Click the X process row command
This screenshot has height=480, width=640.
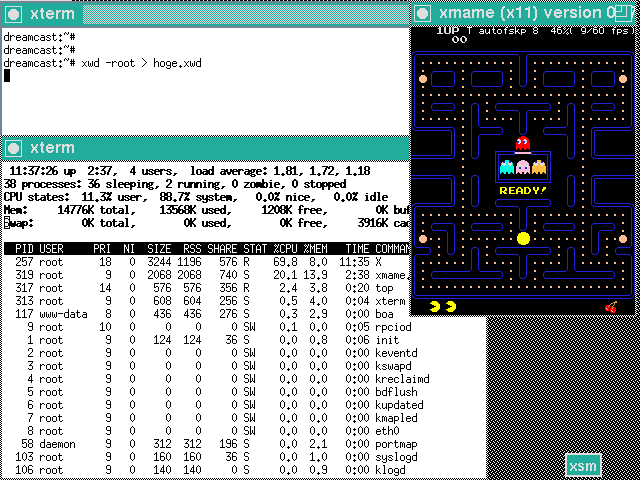[378, 262]
